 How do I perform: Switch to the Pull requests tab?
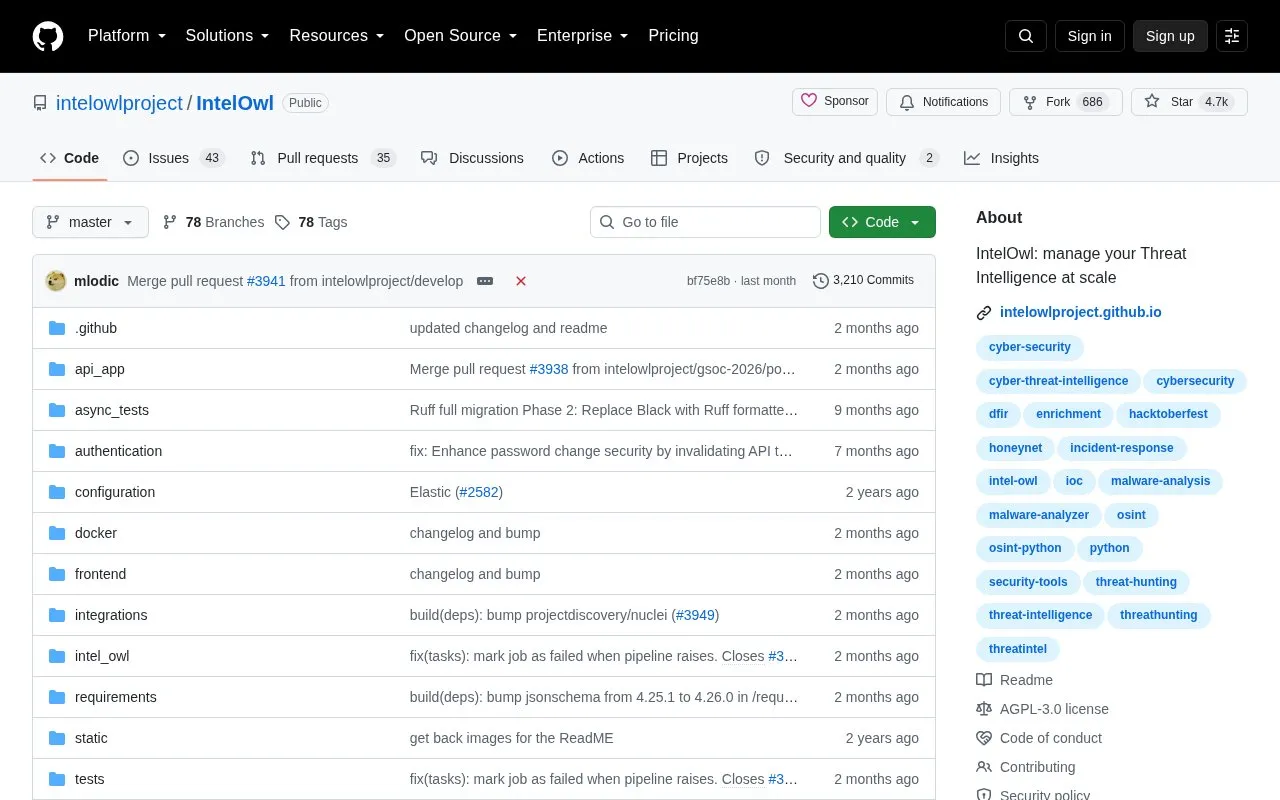pos(323,158)
